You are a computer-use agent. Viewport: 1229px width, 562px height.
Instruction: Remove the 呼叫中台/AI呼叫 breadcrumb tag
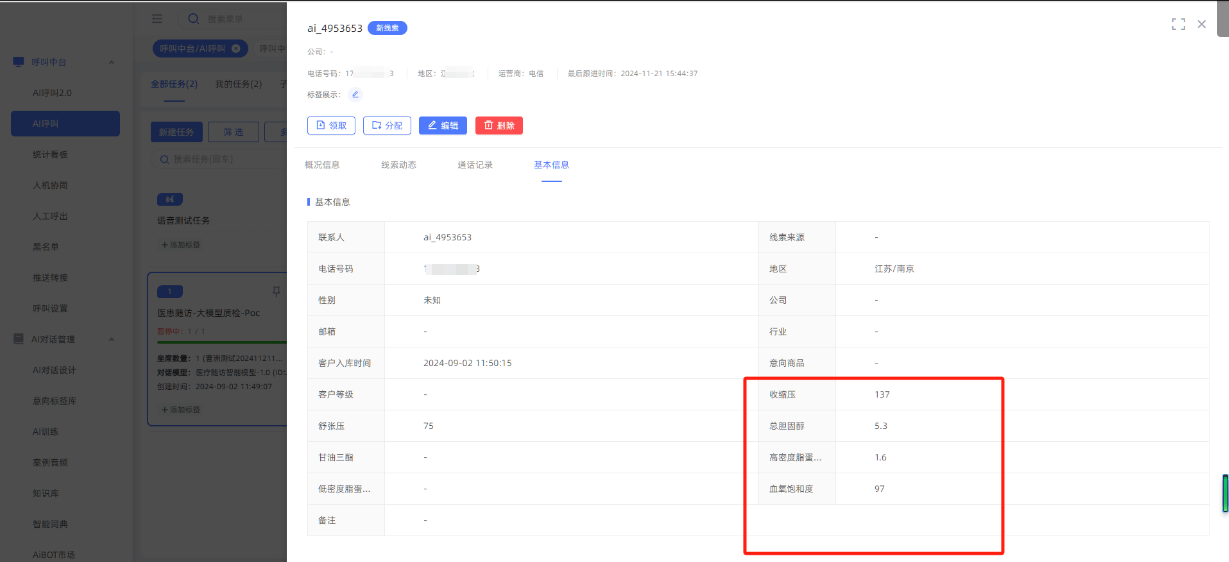236,48
